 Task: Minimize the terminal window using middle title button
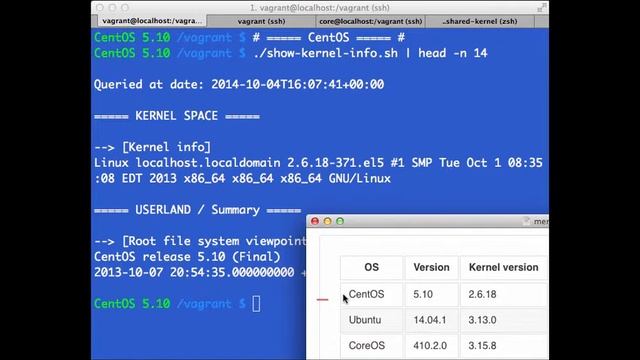coord(113,7)
